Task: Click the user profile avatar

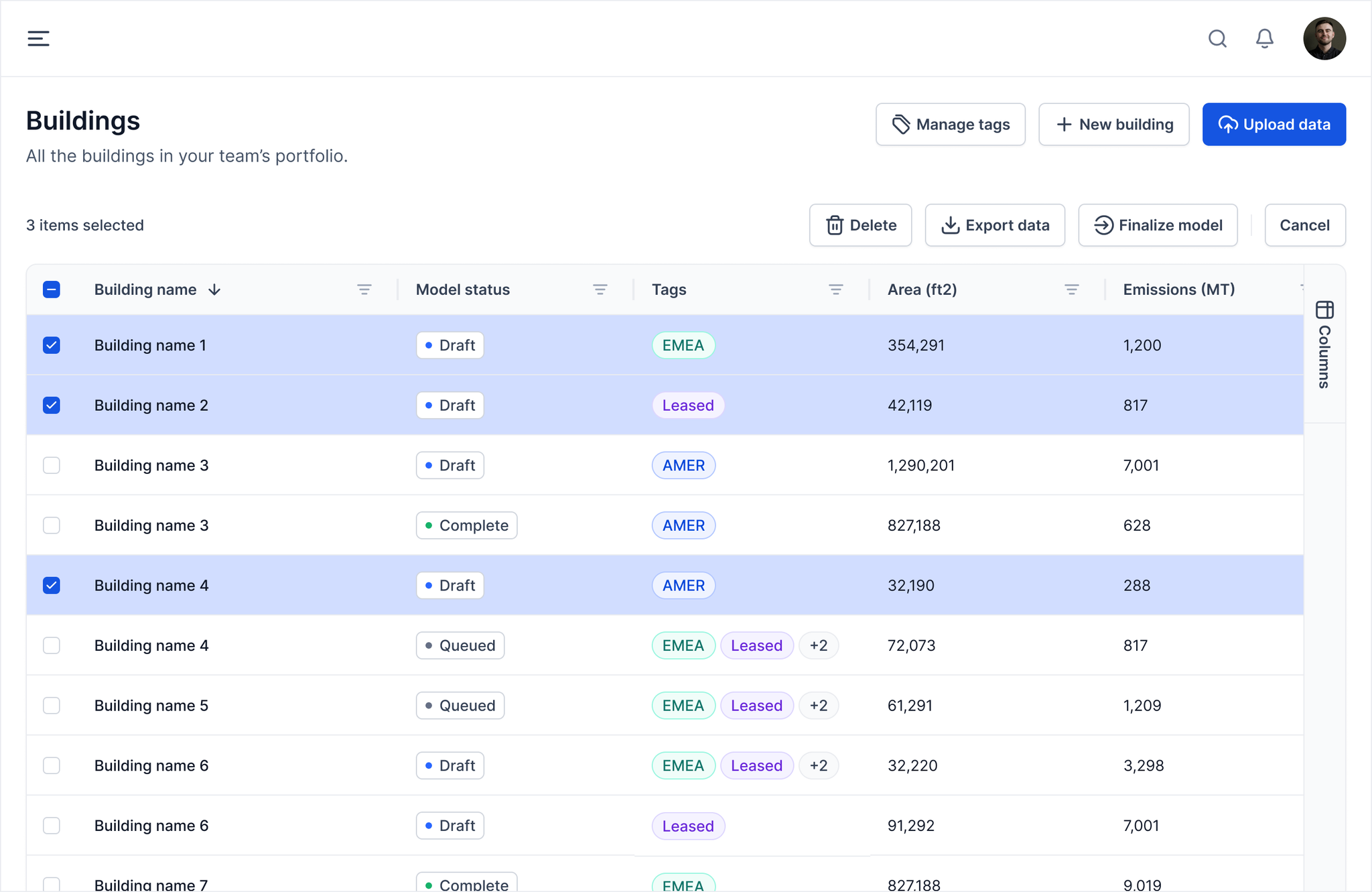Action: click(x=1324, y=38)
